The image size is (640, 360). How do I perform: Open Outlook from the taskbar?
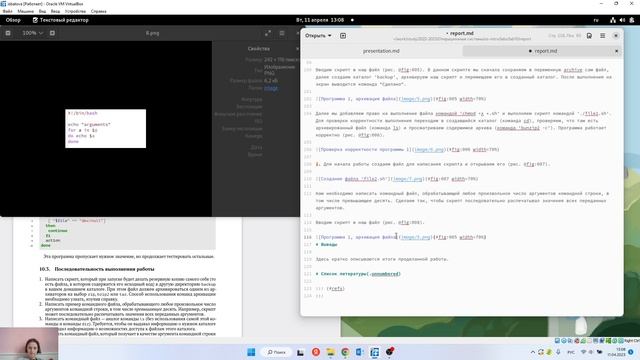pyautogui.click(x=360, y=352)
